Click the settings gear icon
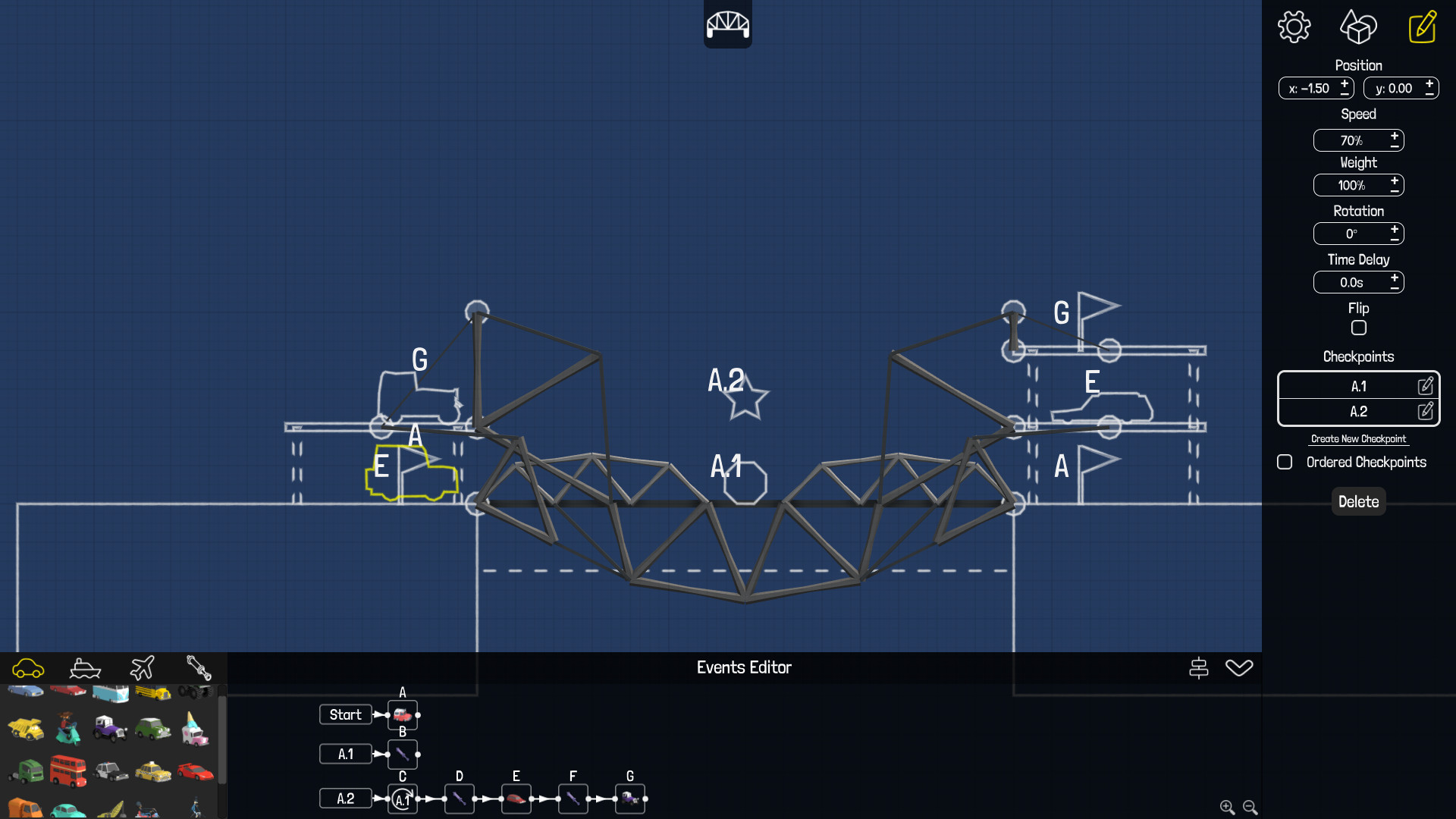The width and height of the screenshot is (1456, 819). [x=1295, y=27]
